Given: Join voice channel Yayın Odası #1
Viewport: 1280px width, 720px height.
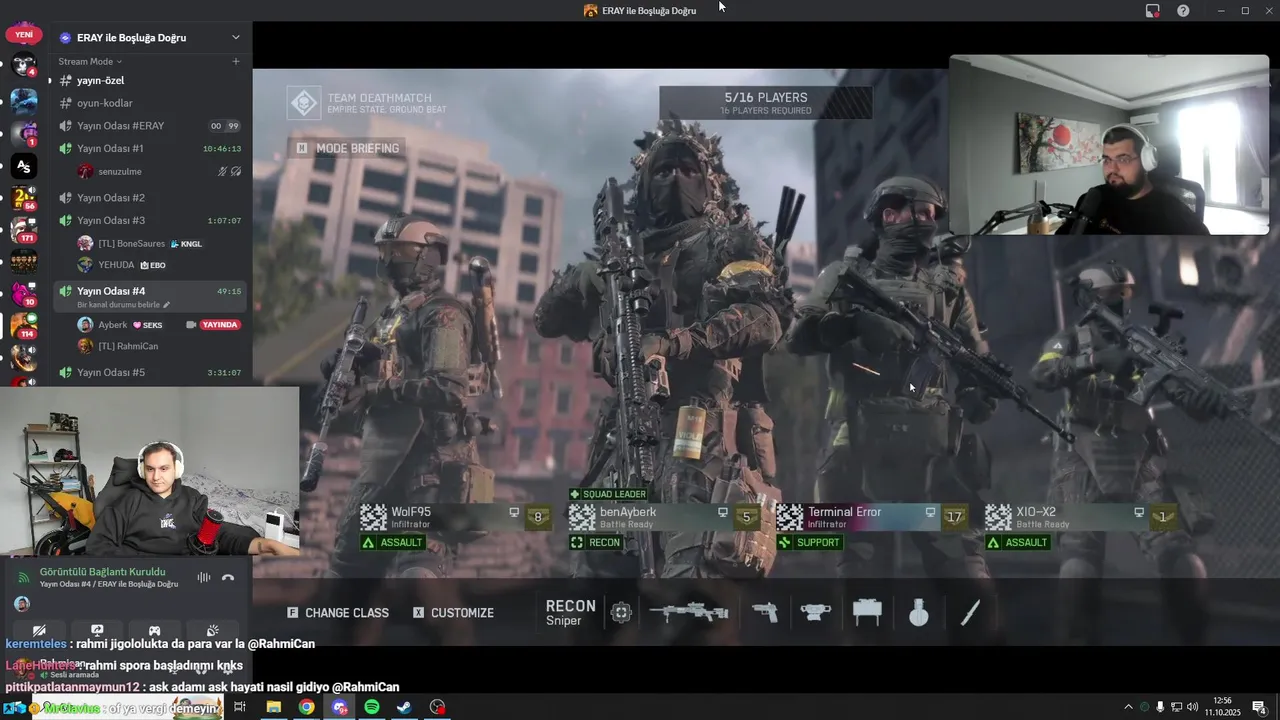Looking at the screenshot, I should pyautogui.click(x=150, y=148).
